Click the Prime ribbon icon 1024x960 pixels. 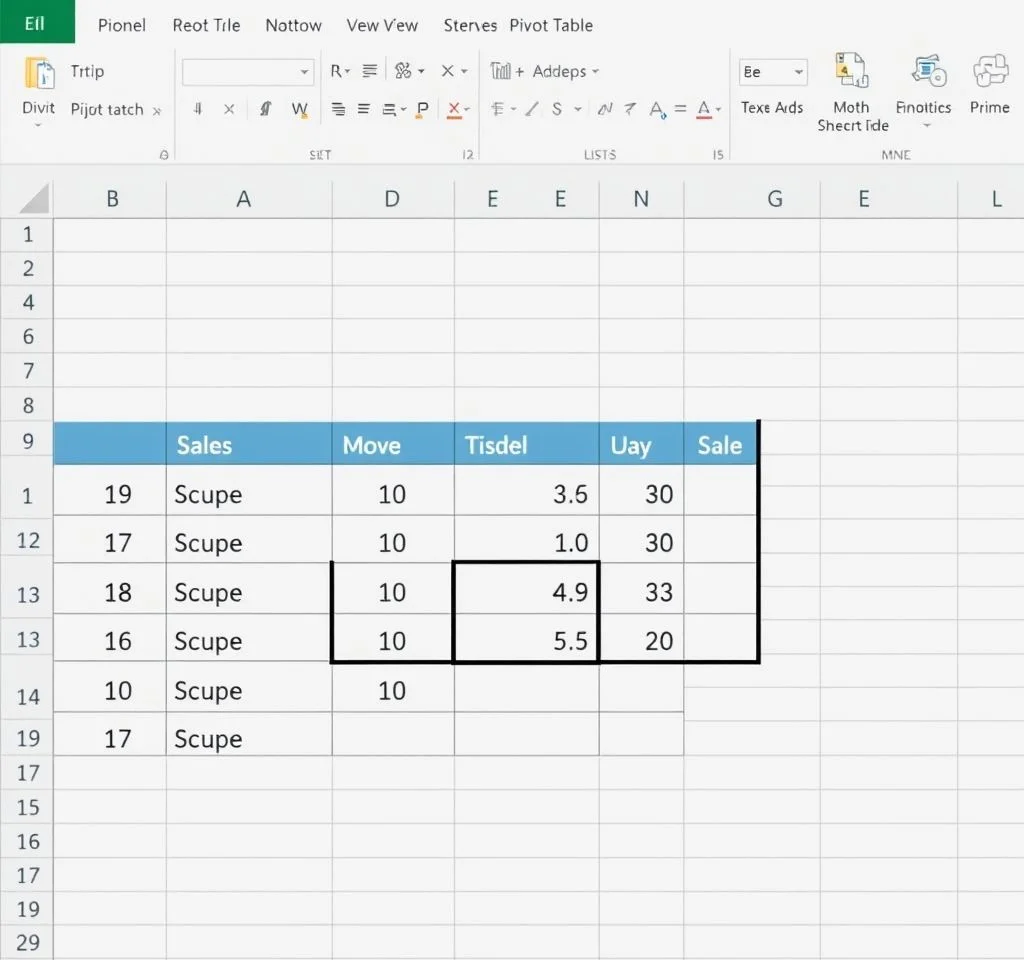click(989, 71)
